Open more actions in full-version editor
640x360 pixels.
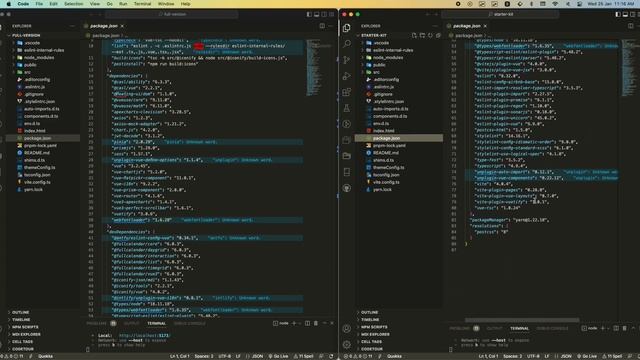(331, 26)
